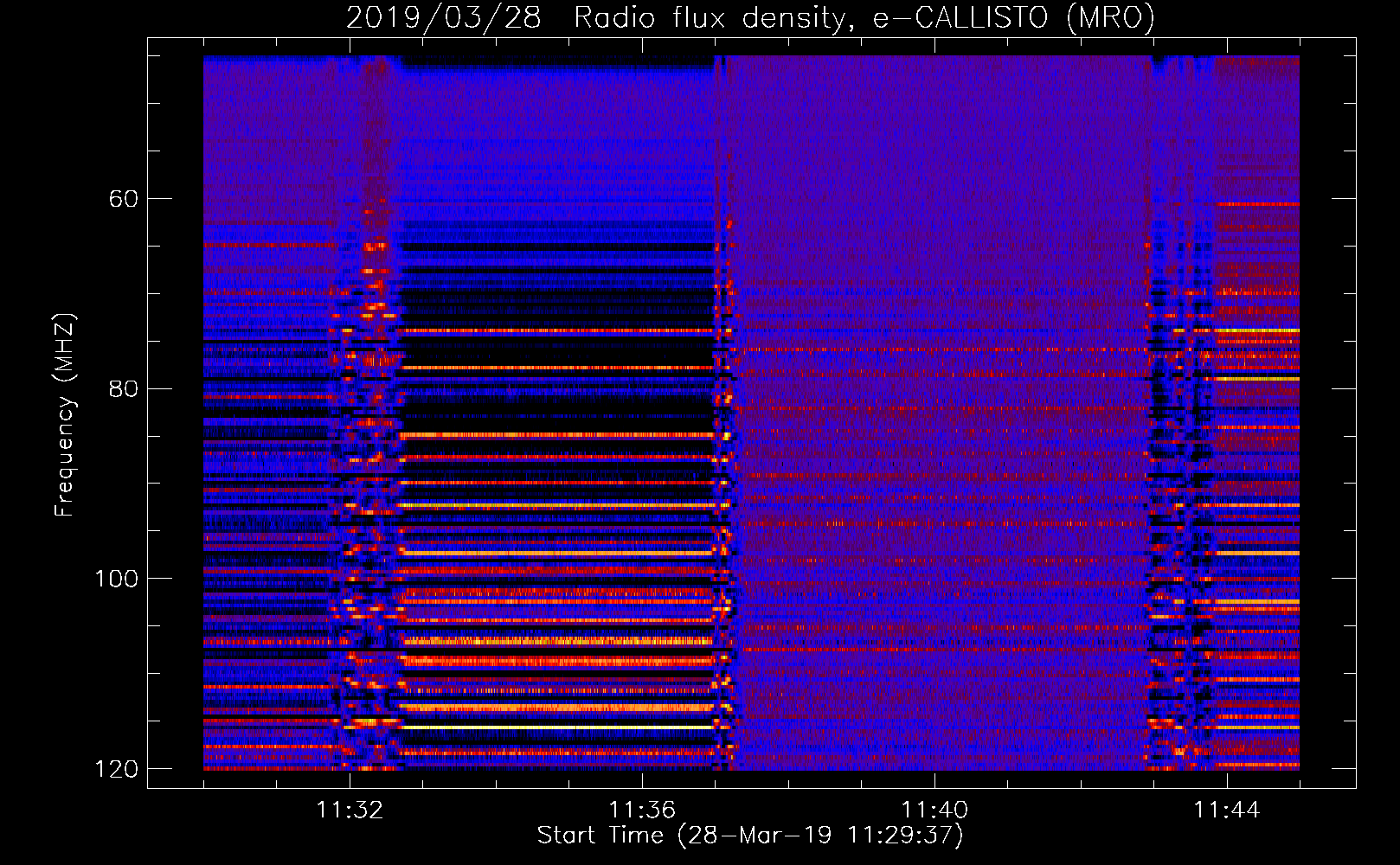The width and height of the screenshot is (1400, 865).
Task: Click the 'Frequency (MHZ)' y-axis label
Action: 65,415
